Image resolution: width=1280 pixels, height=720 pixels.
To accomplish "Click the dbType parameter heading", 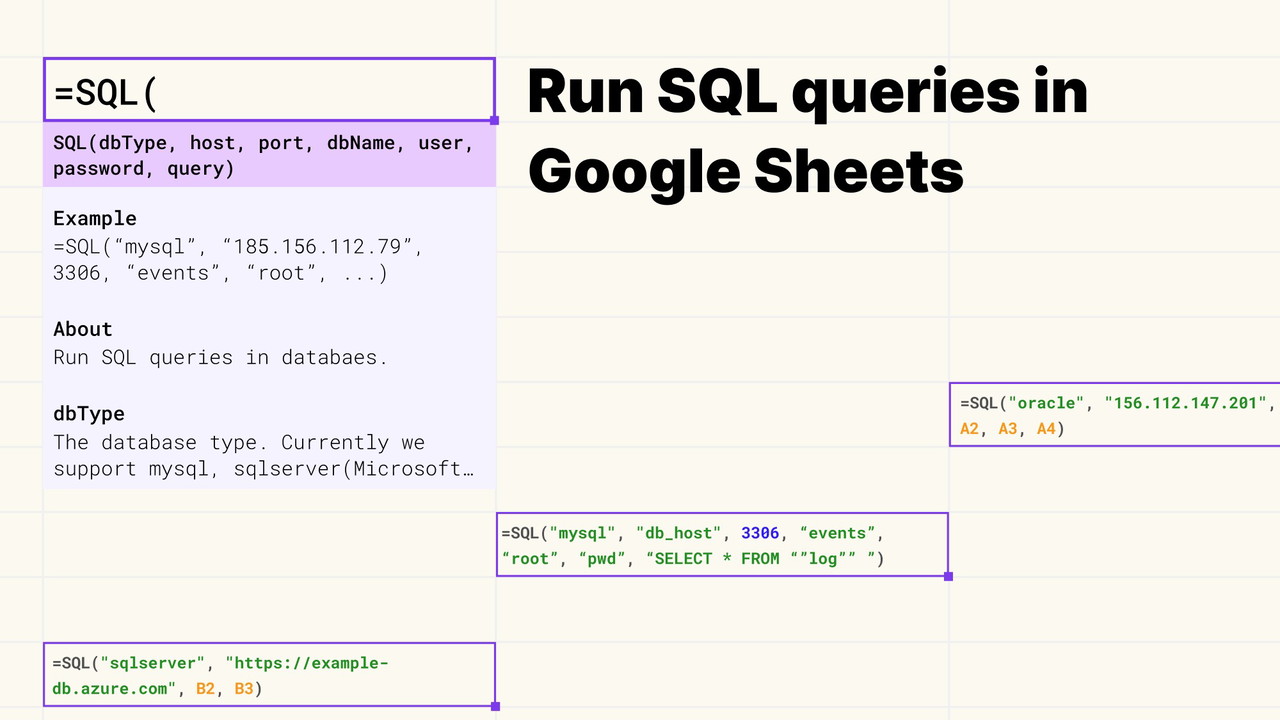I will coord(89,413).
